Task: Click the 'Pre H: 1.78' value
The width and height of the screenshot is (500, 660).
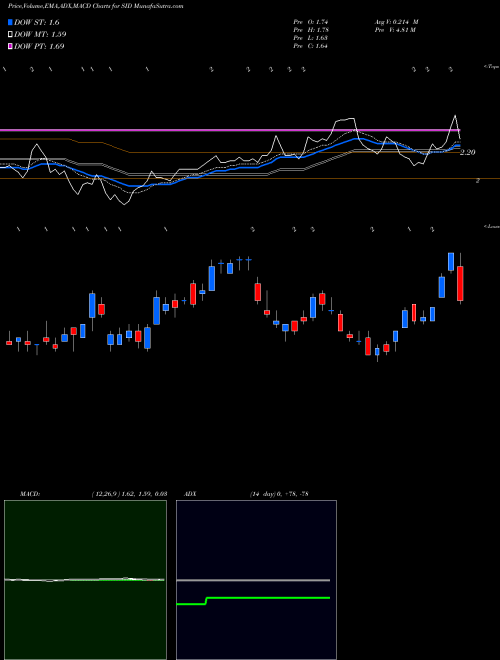Action: click(311, 30)
